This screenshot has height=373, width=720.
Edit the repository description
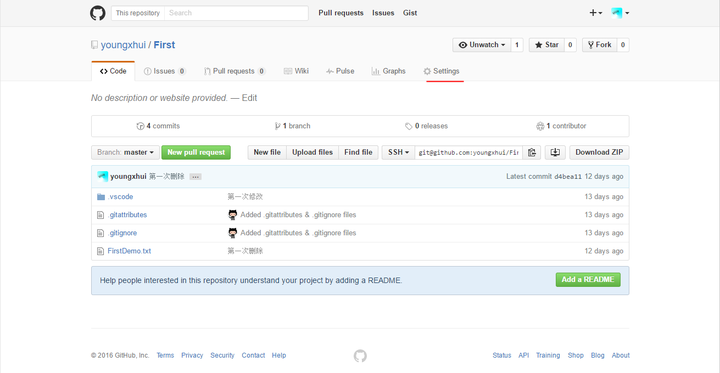pos(249,98)
